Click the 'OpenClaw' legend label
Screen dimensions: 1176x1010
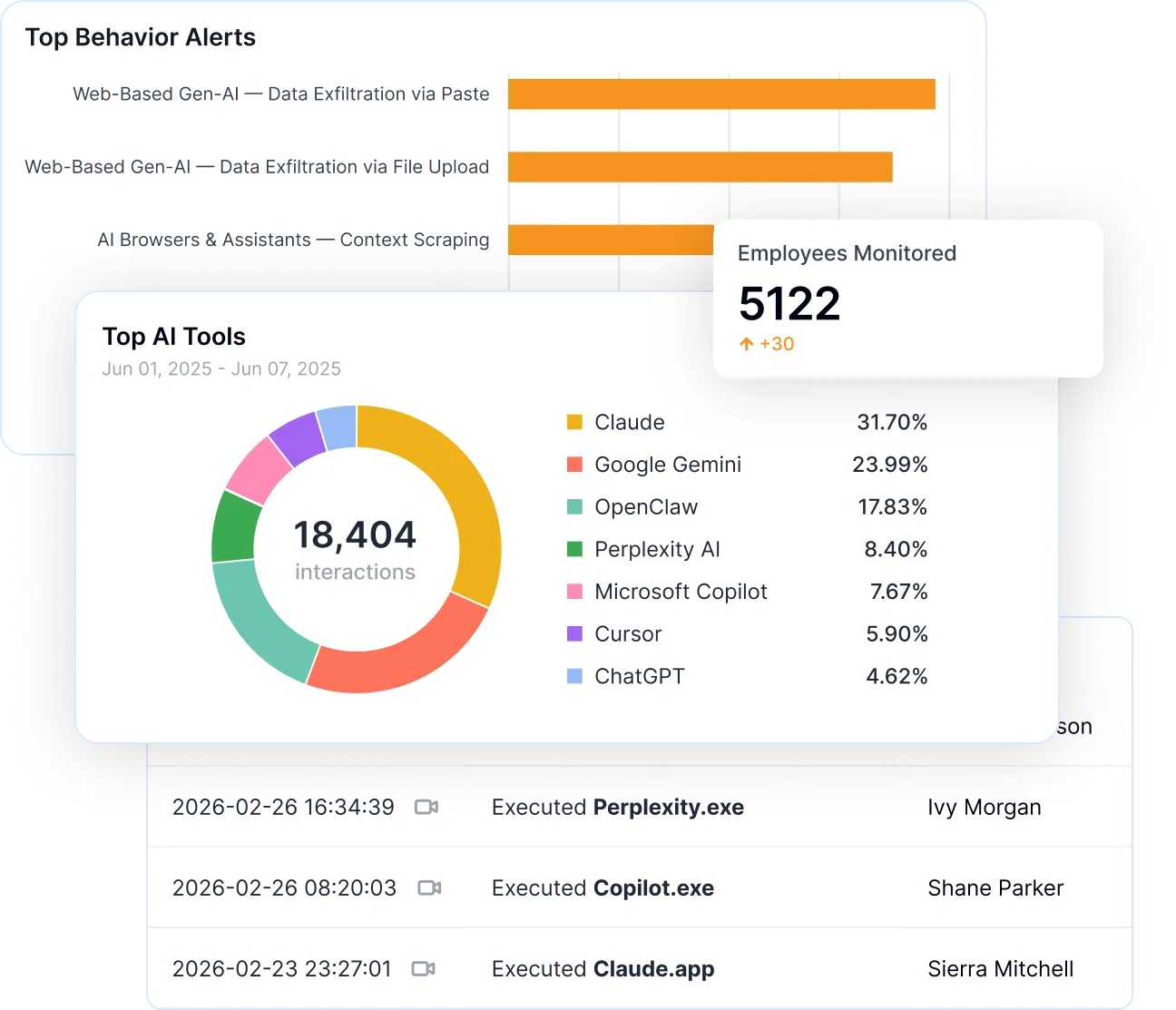[646, 506]
